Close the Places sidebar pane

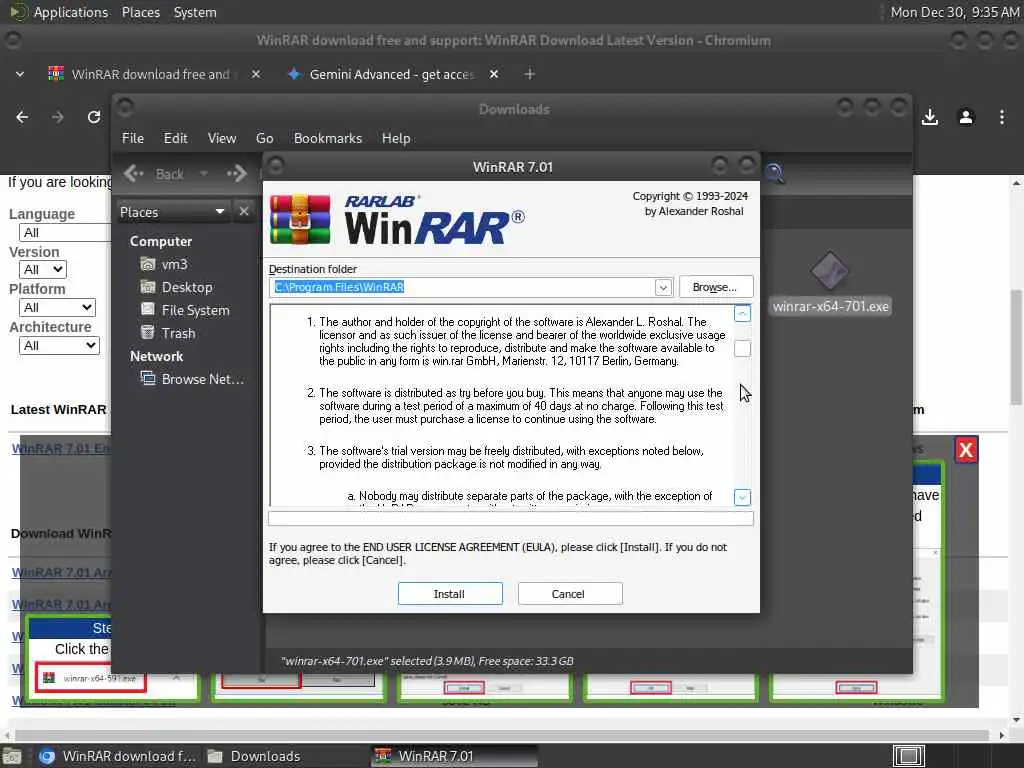tap(244, 212)
